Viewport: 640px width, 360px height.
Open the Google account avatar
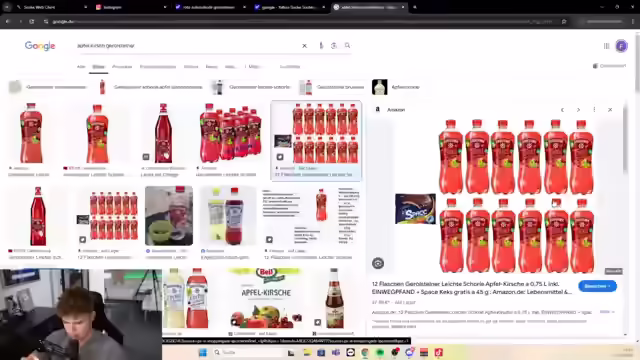(622, 46)
